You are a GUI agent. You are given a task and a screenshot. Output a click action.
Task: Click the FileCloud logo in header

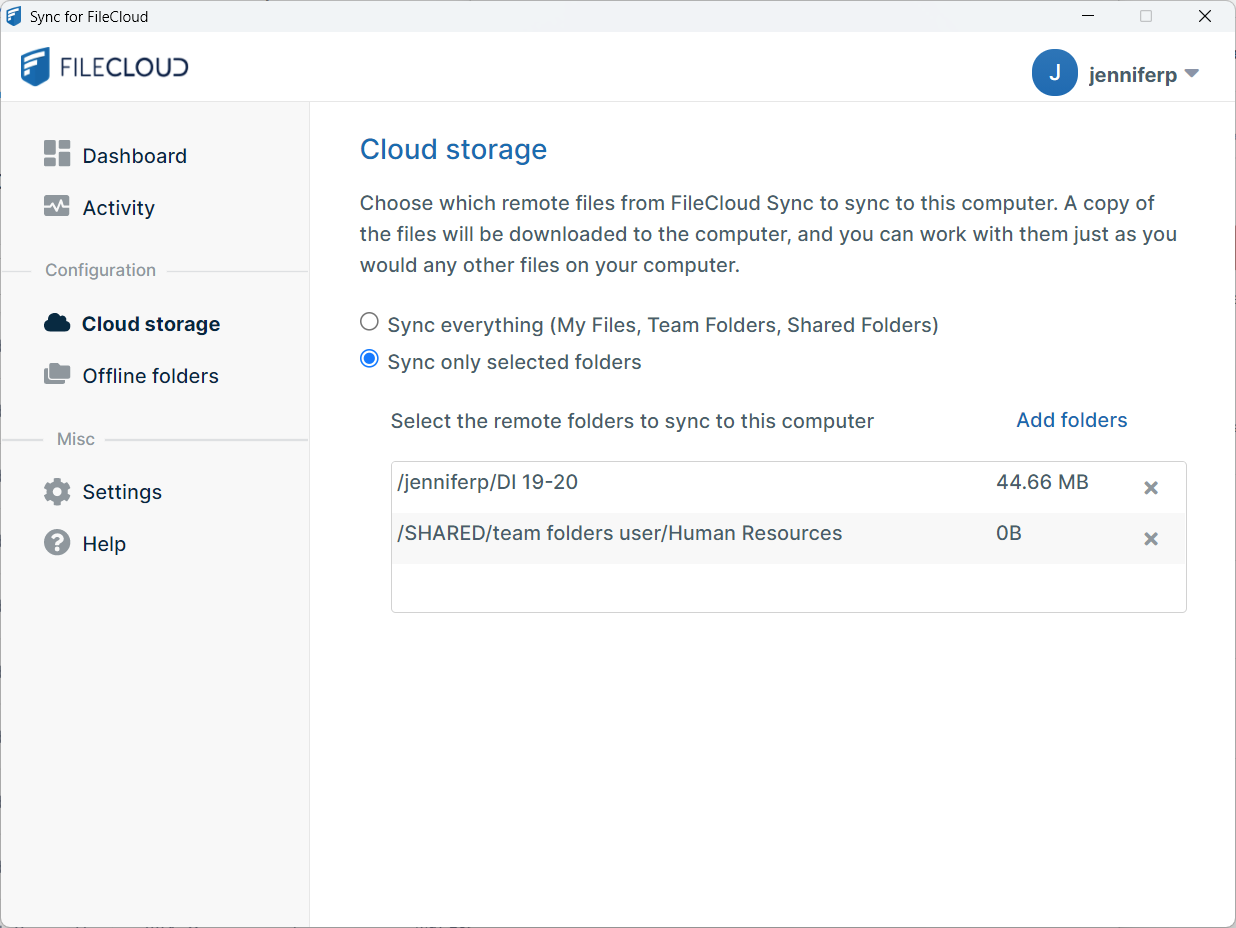(x=105, y=67)
